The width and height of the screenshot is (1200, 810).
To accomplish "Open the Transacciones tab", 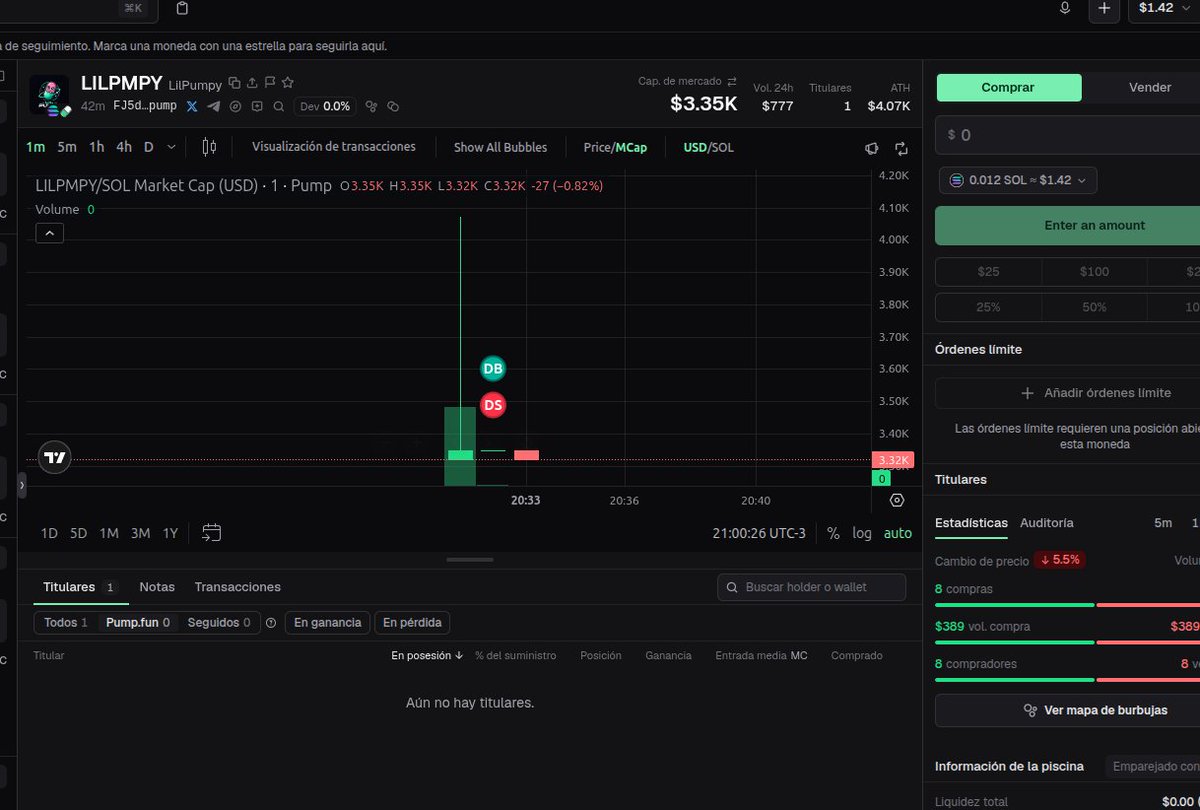I will point(238,587).
